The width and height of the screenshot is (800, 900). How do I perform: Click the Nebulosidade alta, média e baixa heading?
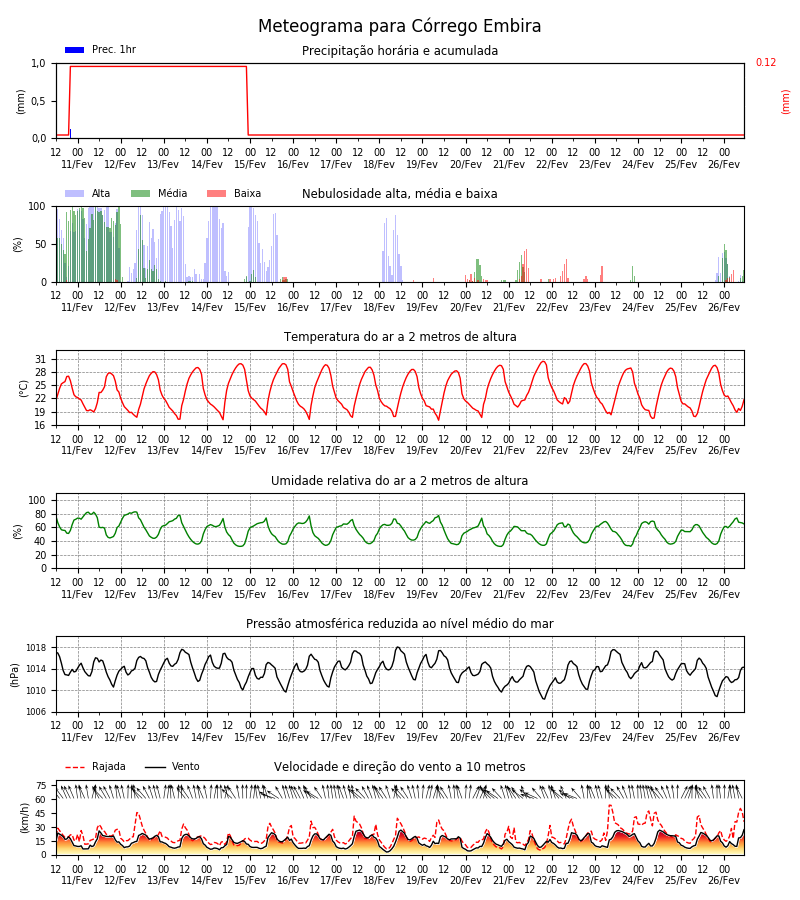point(399,193)
